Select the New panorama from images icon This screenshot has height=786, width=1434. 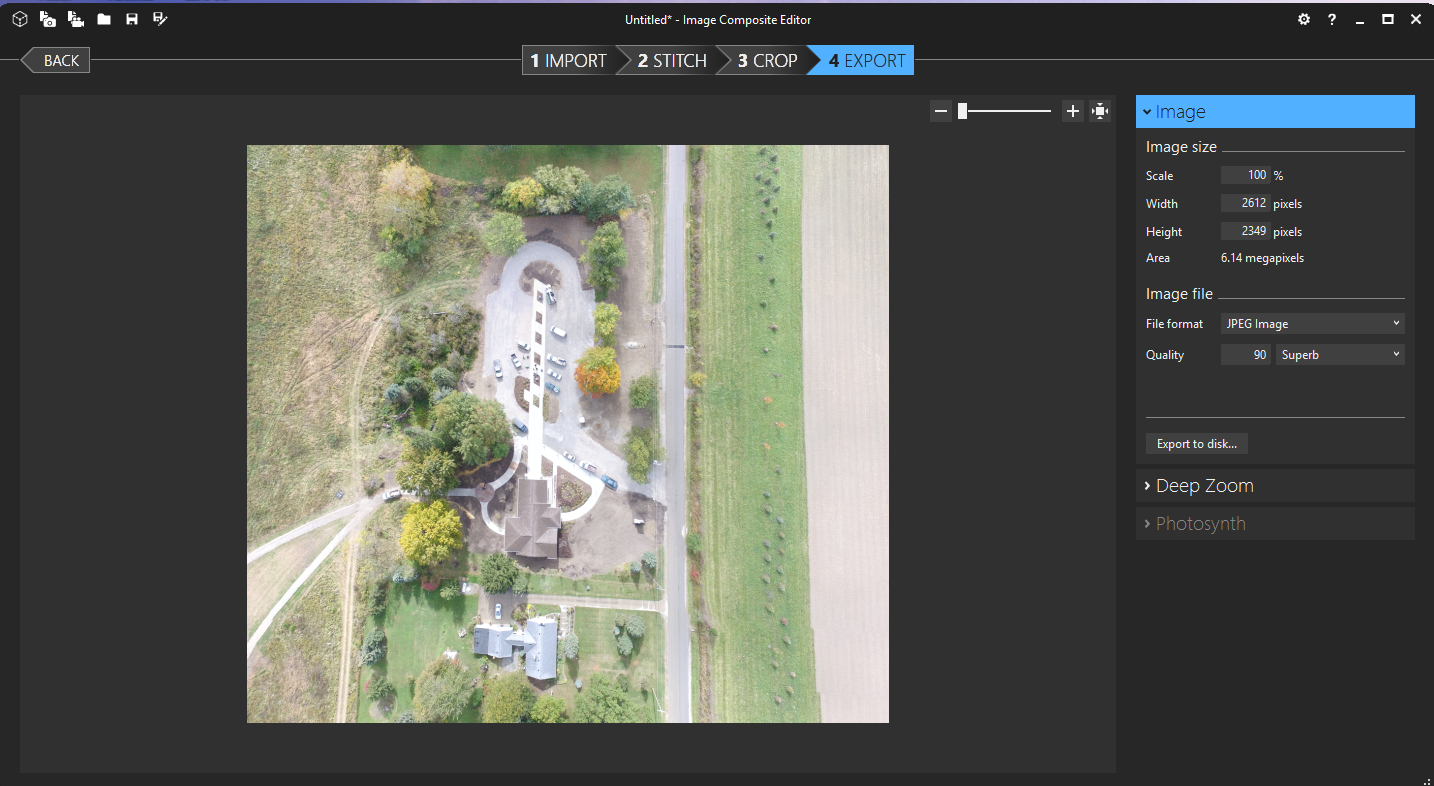47,18
